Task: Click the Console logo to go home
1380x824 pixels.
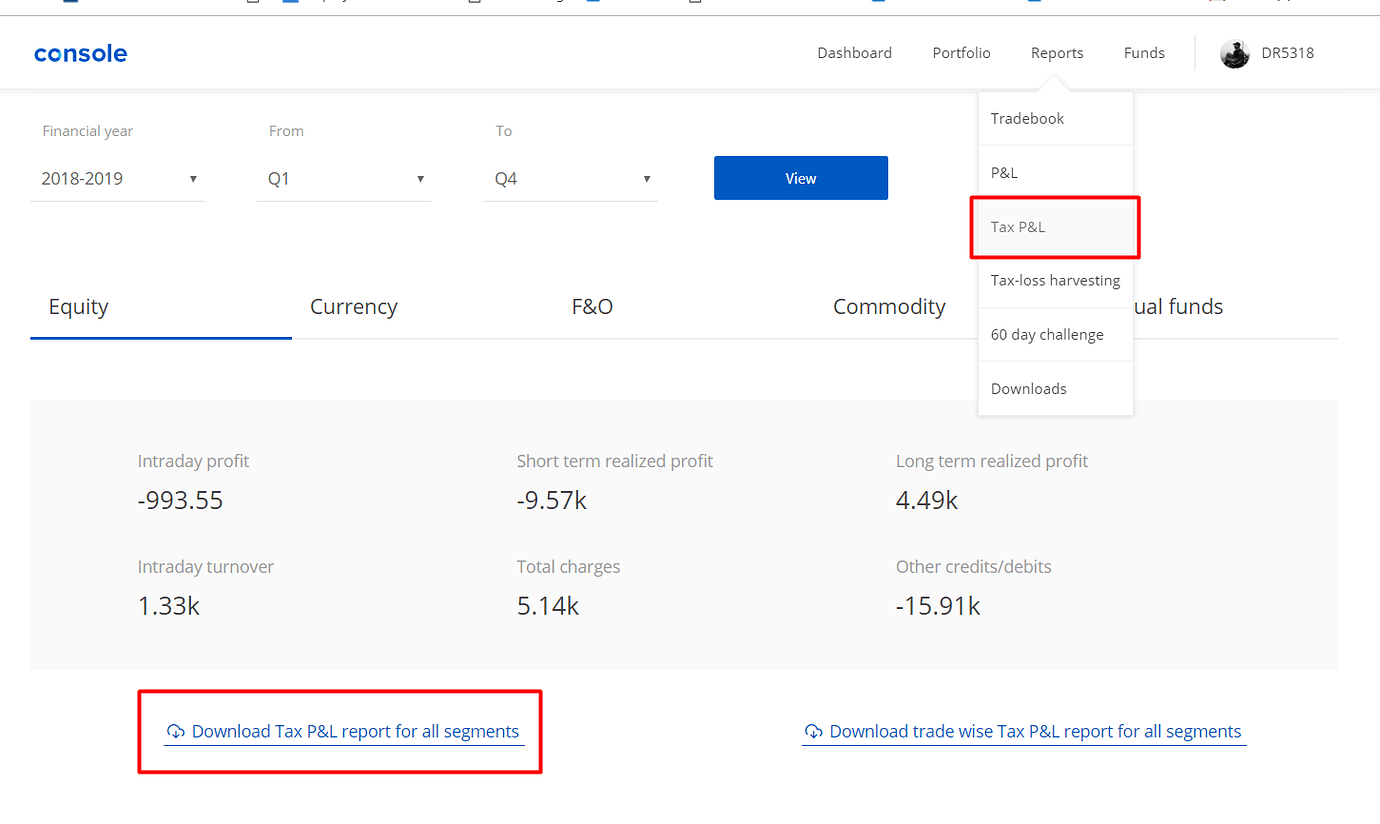Action: pos(80,53)
